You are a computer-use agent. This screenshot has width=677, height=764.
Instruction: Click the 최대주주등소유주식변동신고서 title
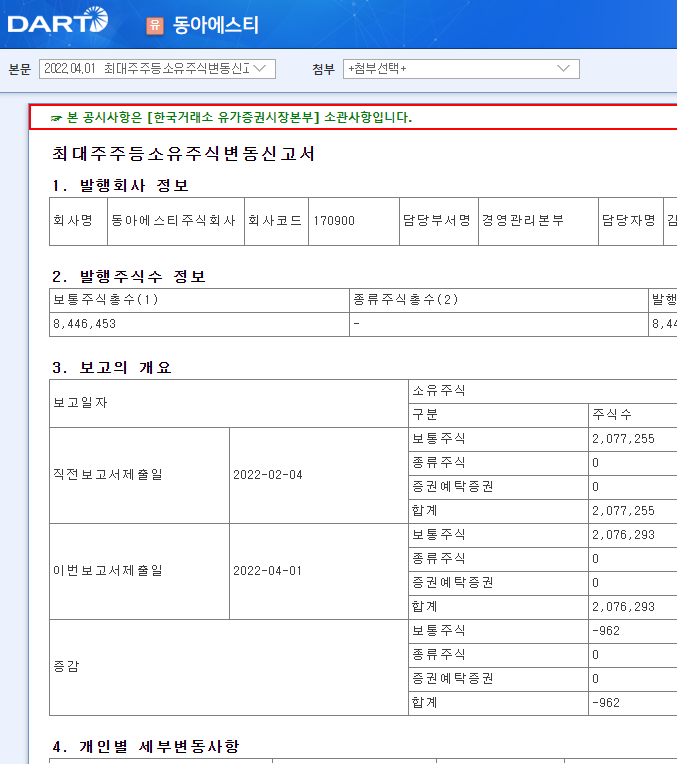pyautogui.click(x=183, y=154)
